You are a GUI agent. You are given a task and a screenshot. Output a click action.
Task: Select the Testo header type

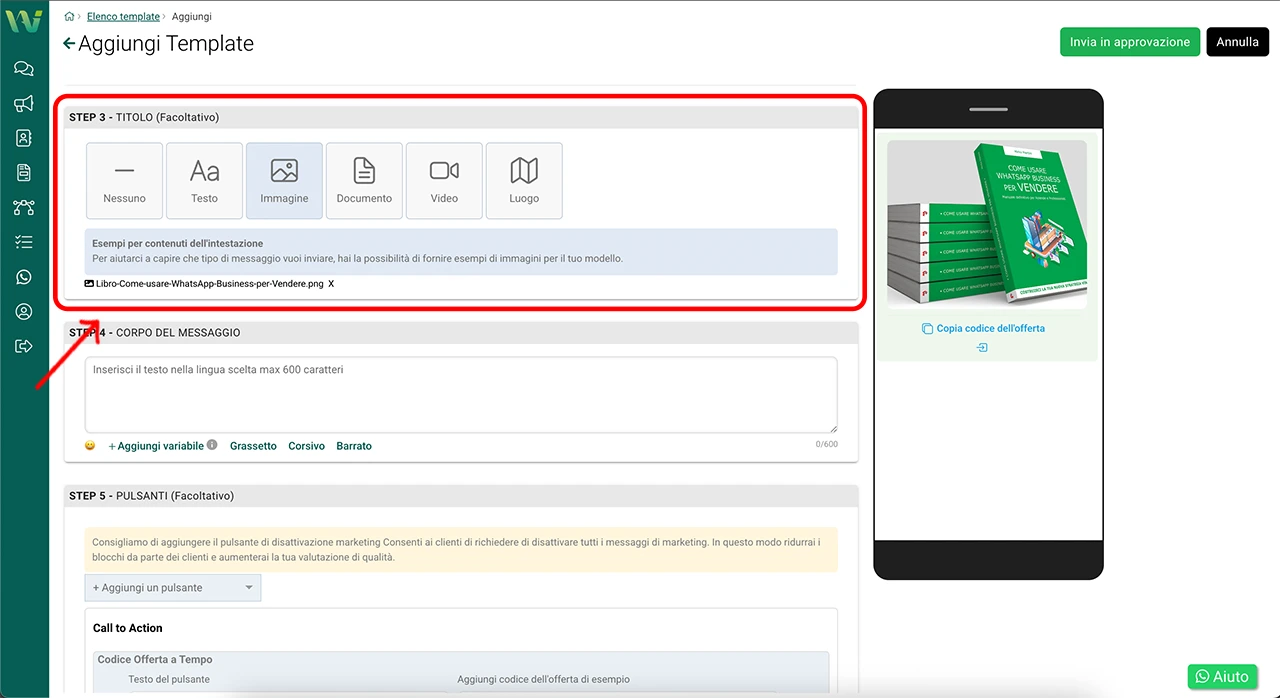204,181
